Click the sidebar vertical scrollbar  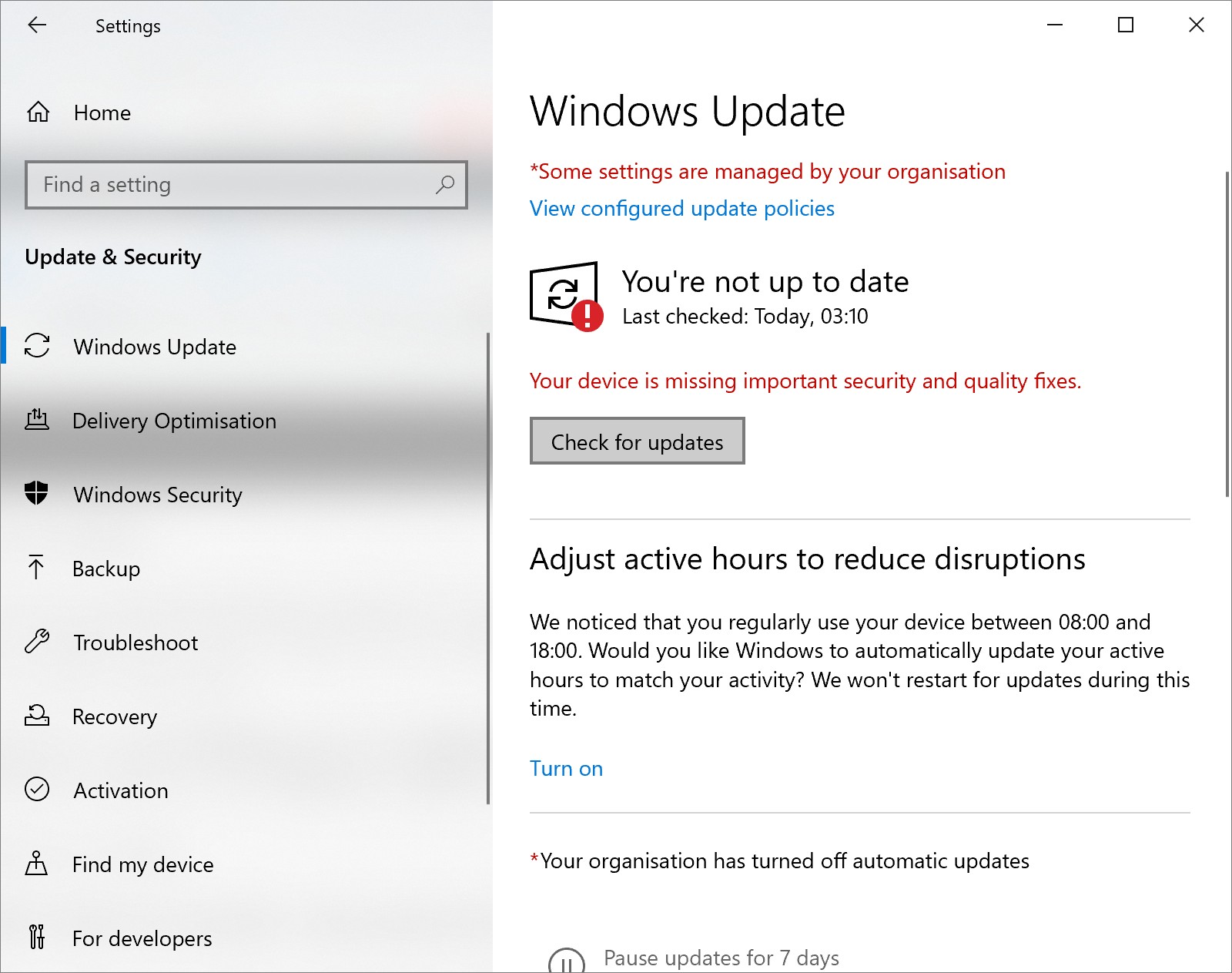click(x=488, y=569)
